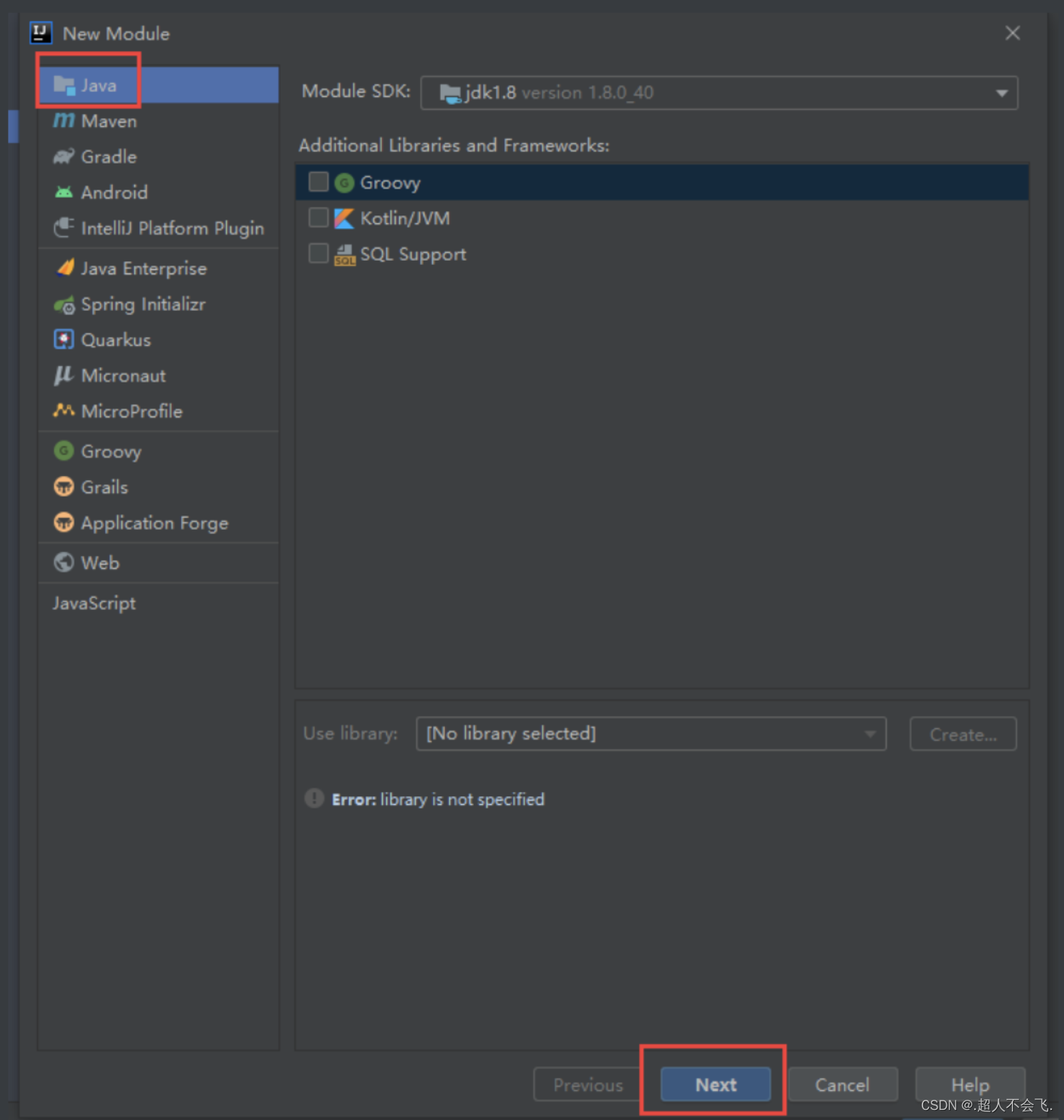
Task: Click the 'library is not specified' error text
Action: point(462,799)
